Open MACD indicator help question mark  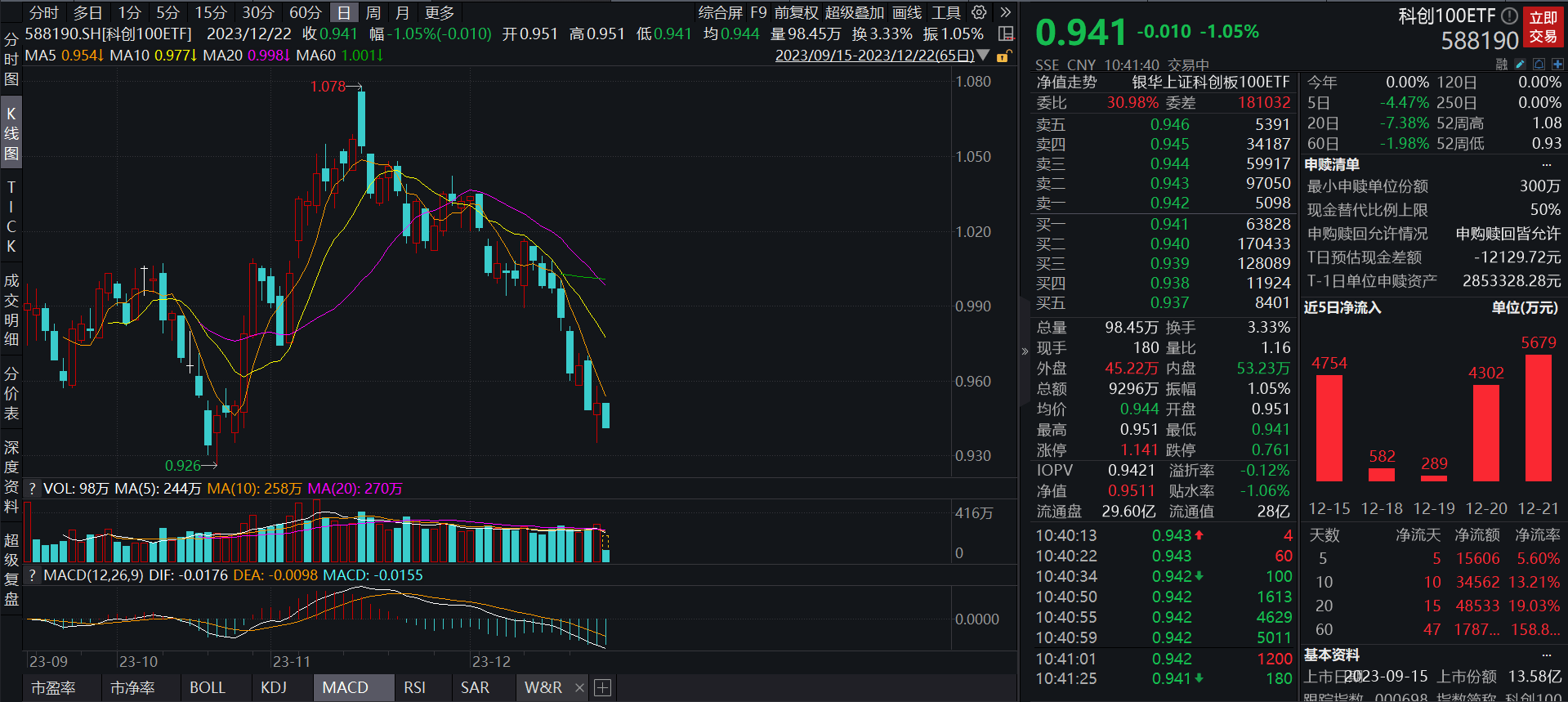(x=32, y=575)
